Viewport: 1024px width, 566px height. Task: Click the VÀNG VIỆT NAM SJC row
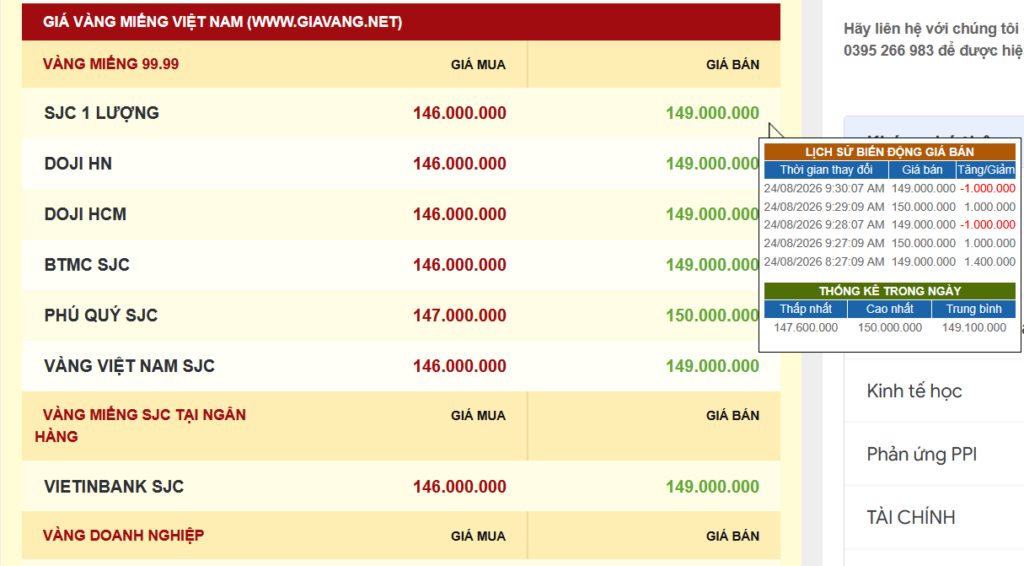(x=400, y=366)
